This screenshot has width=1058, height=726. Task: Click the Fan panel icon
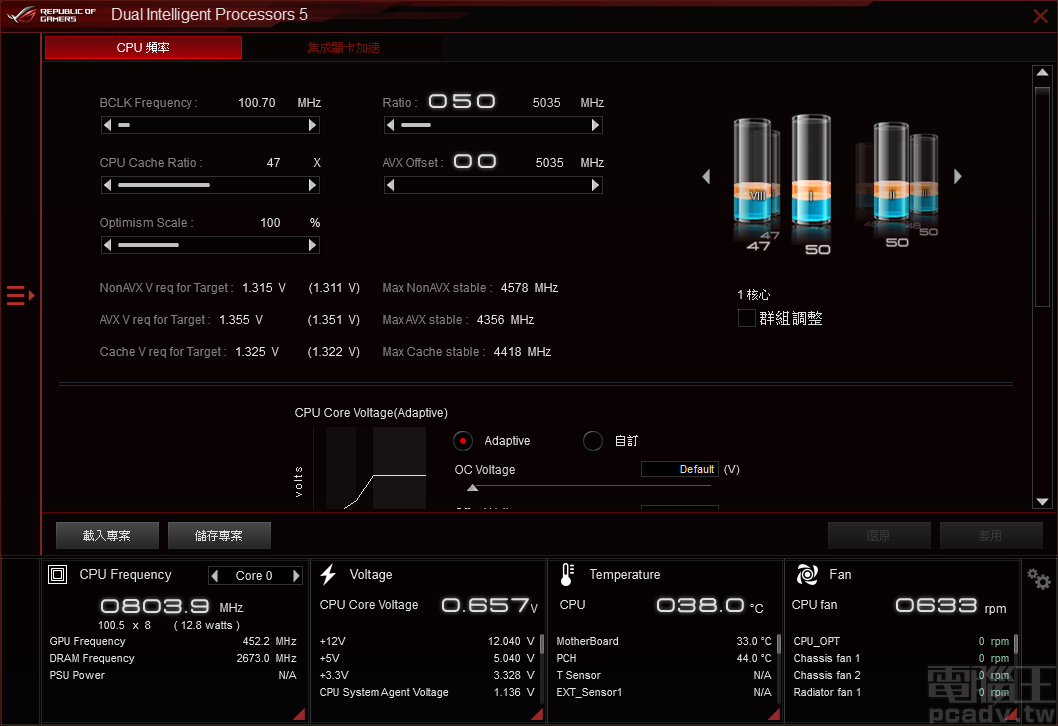(x=807, y=575)
